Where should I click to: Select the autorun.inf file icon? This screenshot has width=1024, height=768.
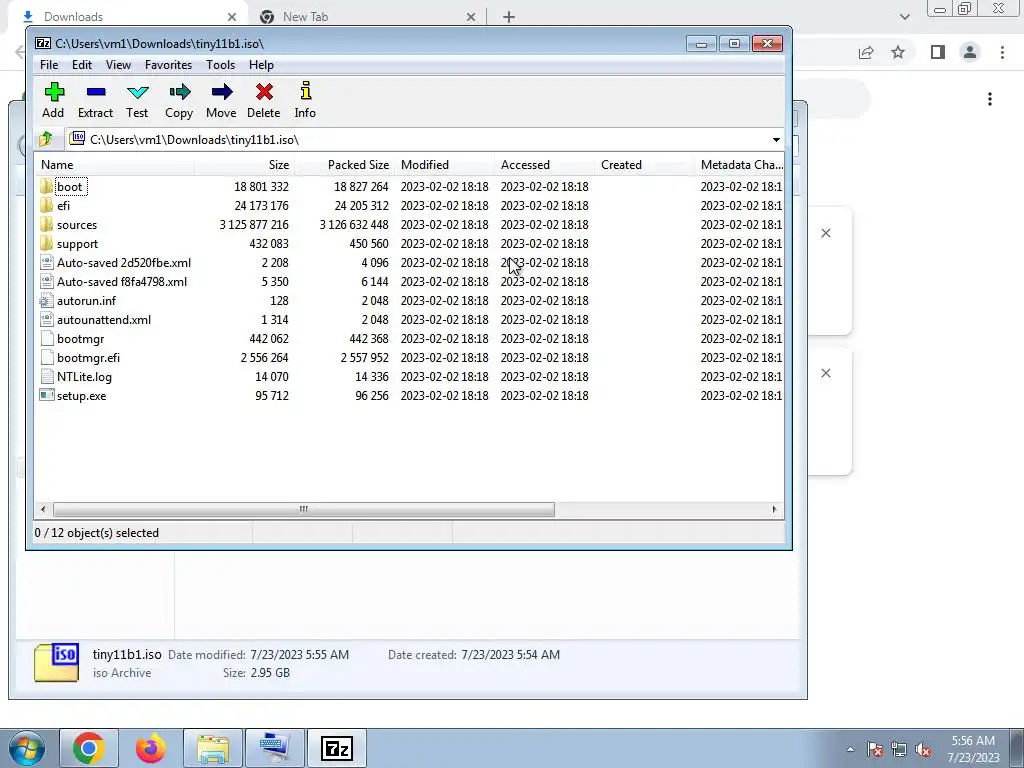[46, 300]
